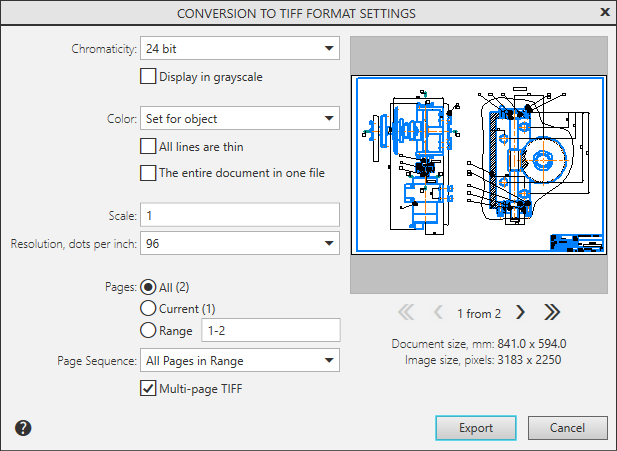Check the All lines are thin option
617x451 pixels.
coord(149,146)
